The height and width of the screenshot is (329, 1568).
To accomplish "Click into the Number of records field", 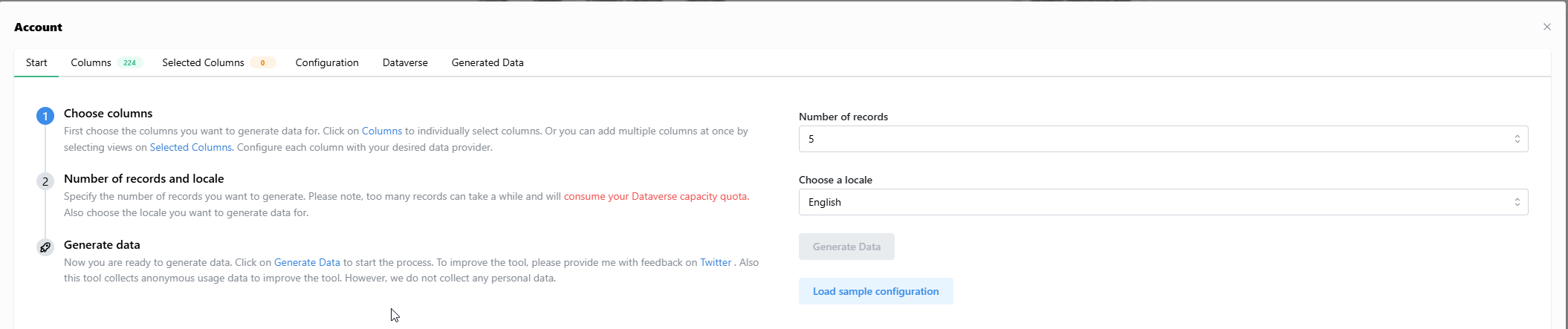I will (1163, 139).
